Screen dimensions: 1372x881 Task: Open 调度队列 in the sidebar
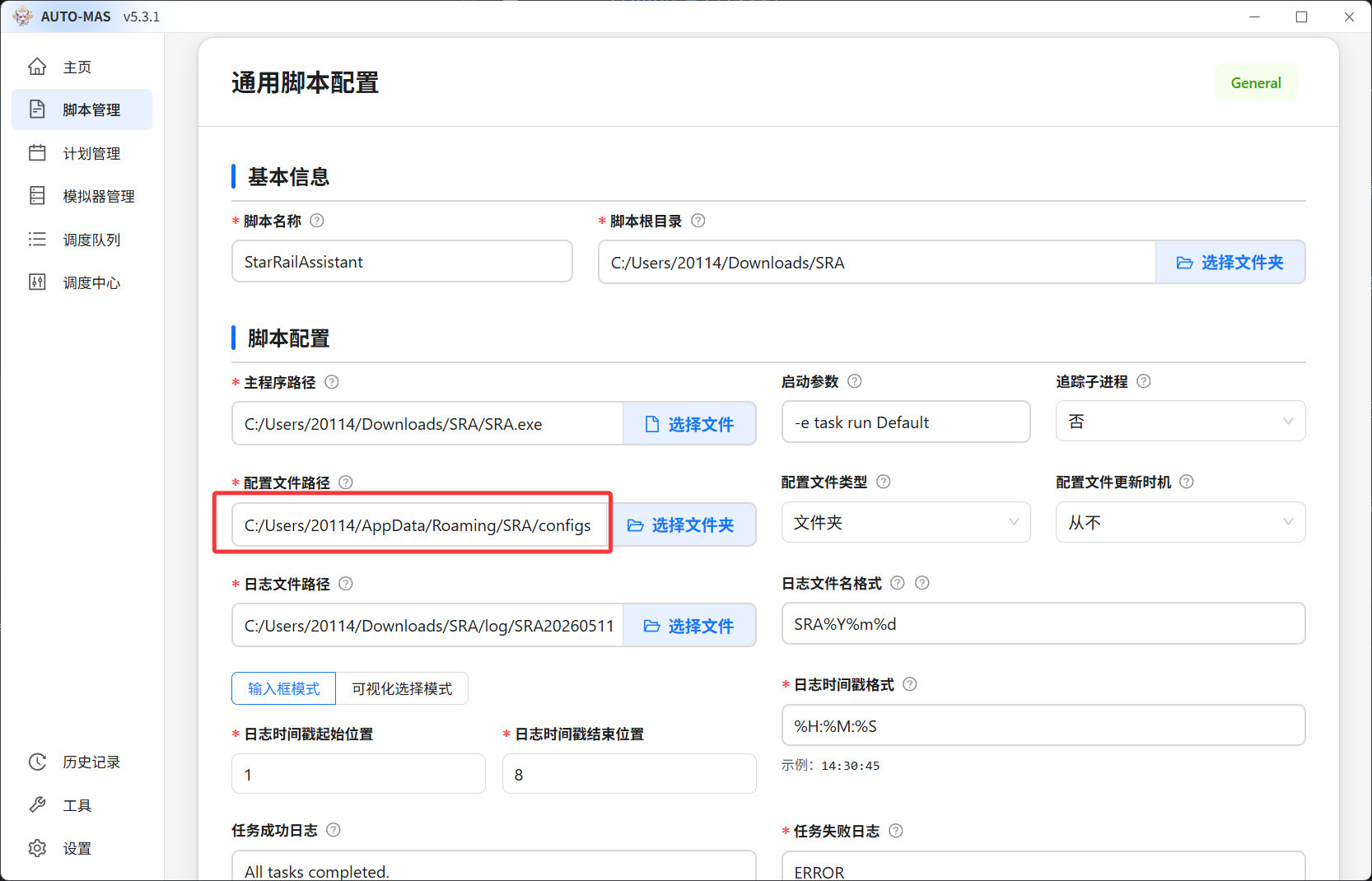pos(82,240)
